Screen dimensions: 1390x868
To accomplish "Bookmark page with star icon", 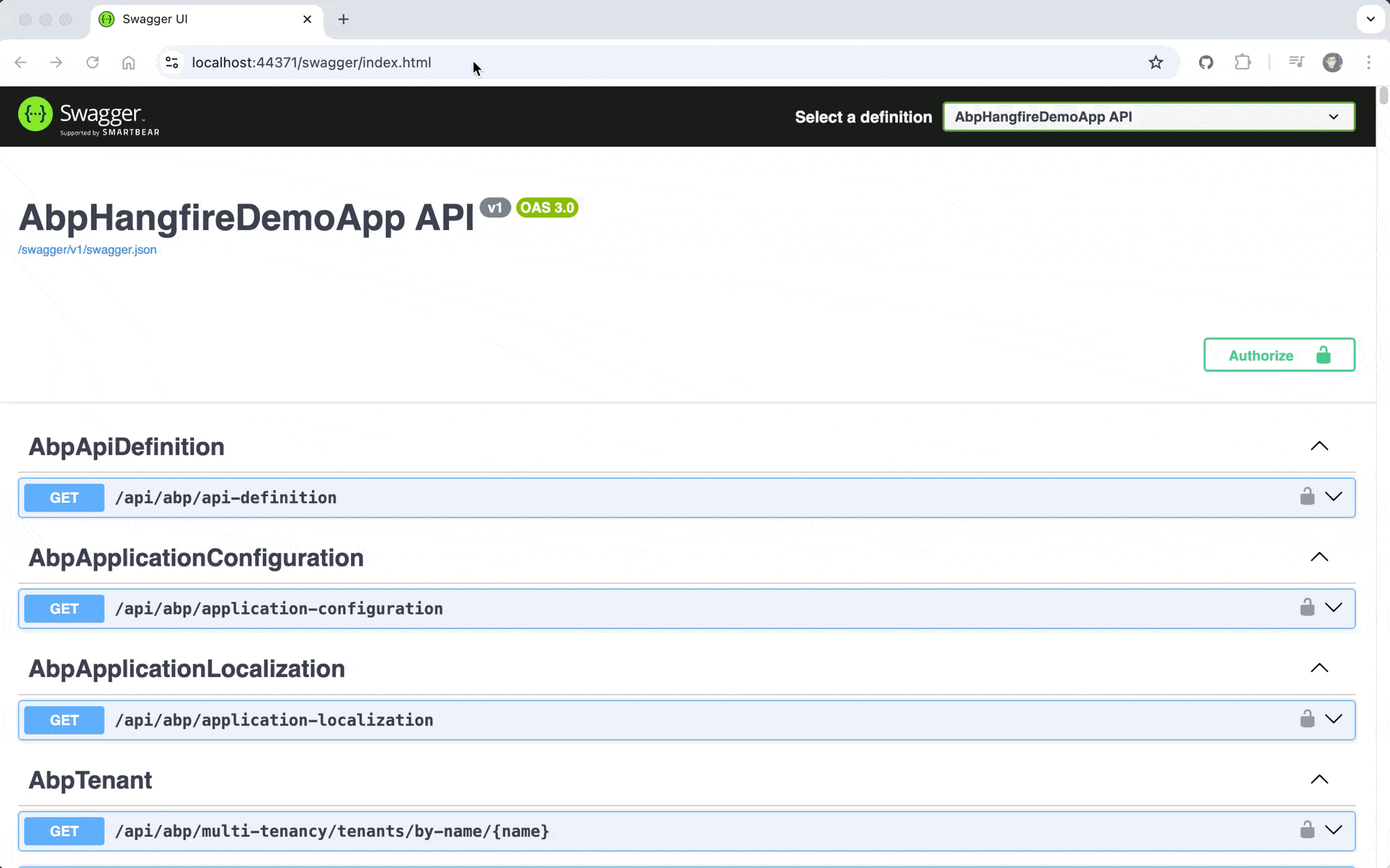I will click(1155, 63).
